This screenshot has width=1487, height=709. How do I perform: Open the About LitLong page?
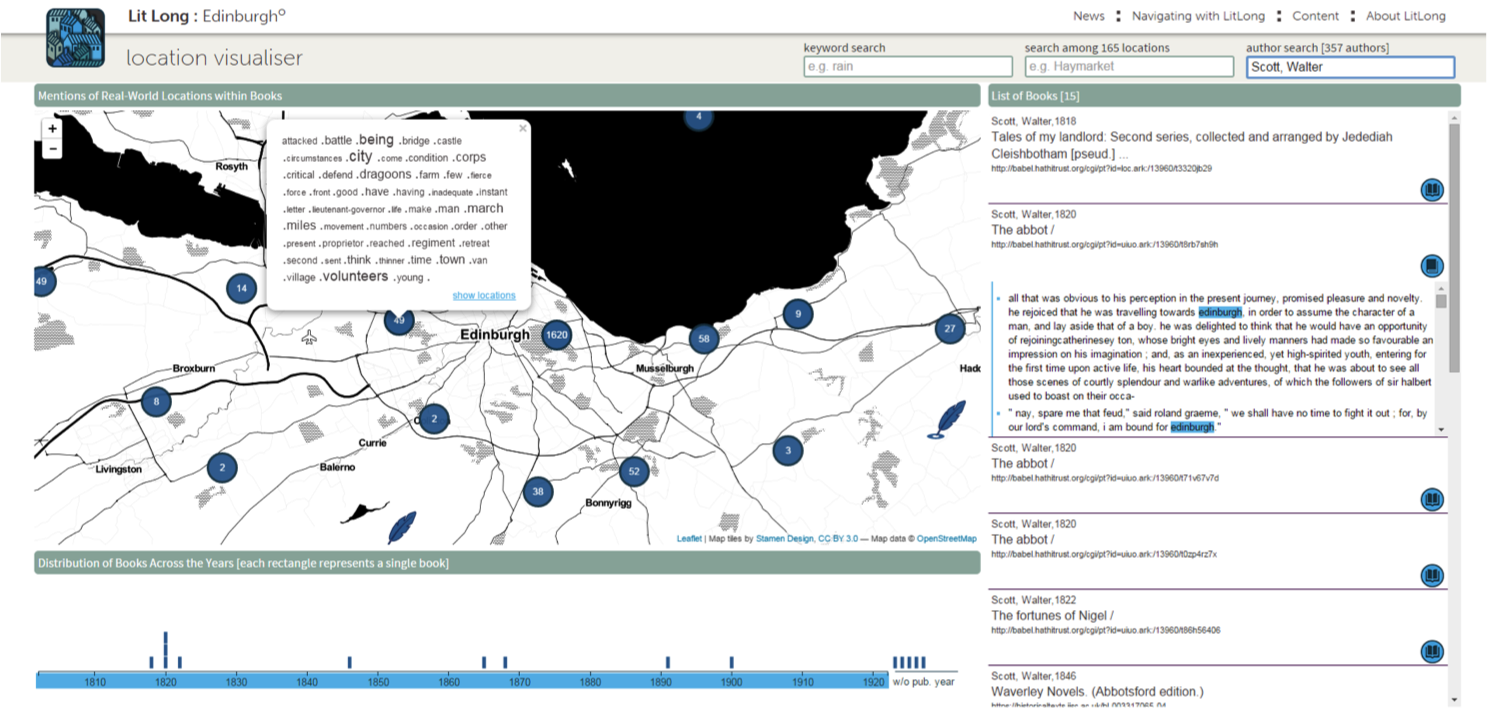click(x=1406, y=16)
